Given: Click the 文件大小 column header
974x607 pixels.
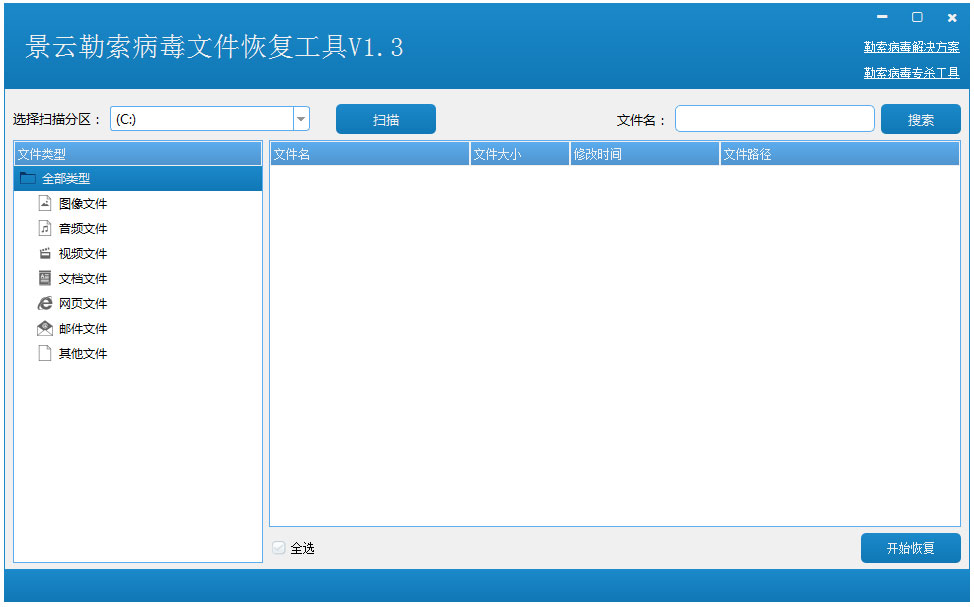Looking at the screenshot, I should [x=519, y=153].
